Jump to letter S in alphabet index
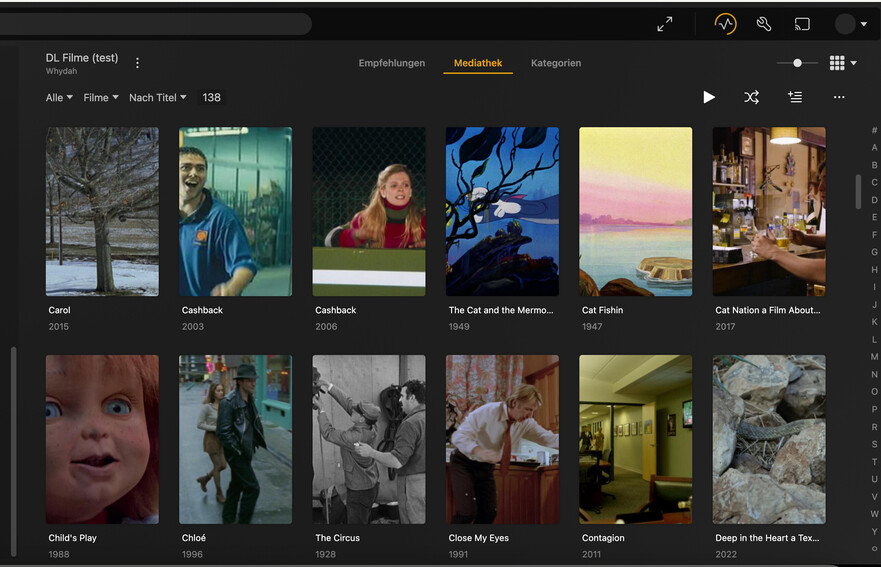881x567 pixels. pyautogui.click(x=874, y=444)
